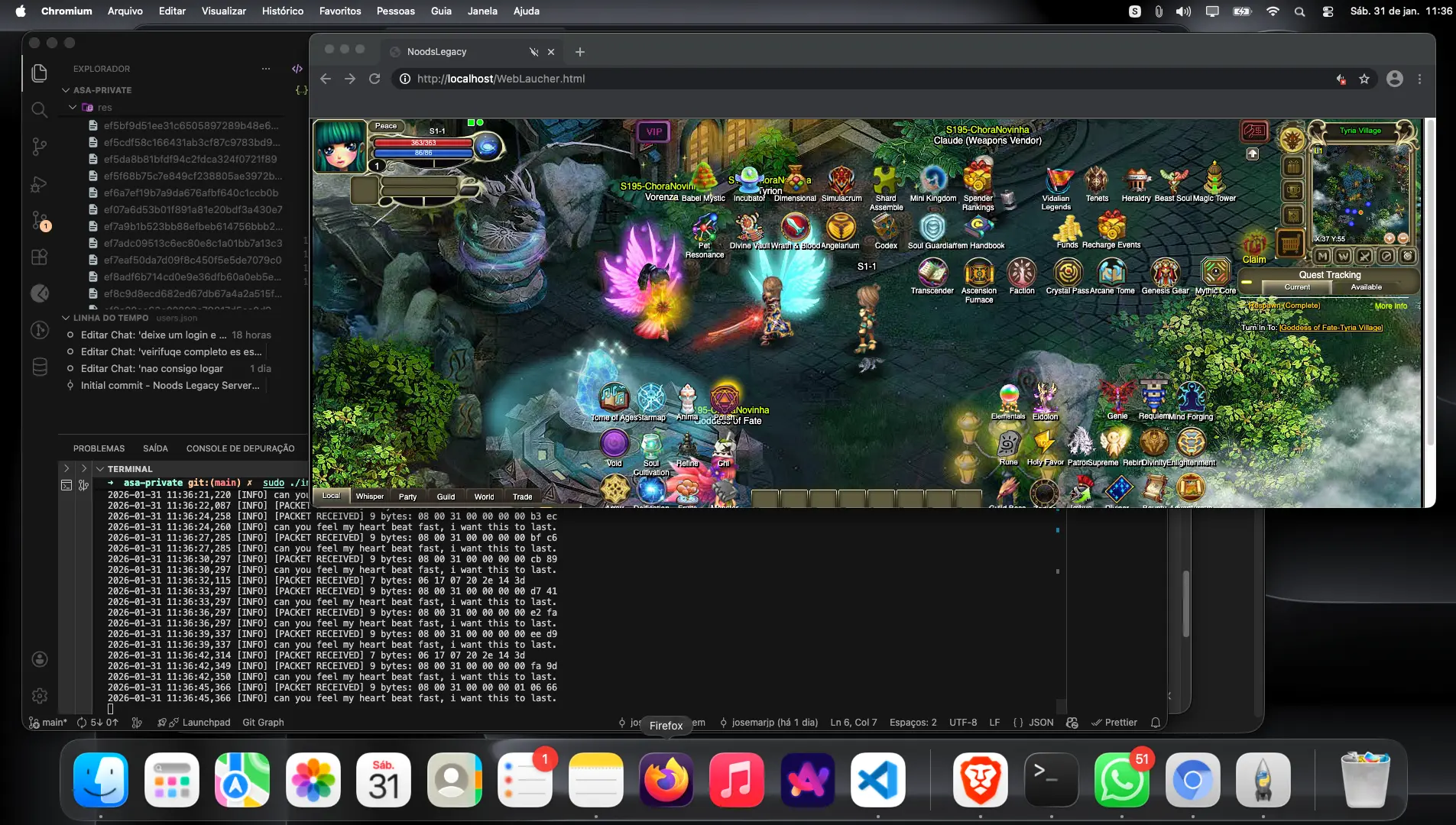The height and width of the screenshot is (825, 1456).
Task: Open the Mythic Core icon
Action: (1215, 273)
